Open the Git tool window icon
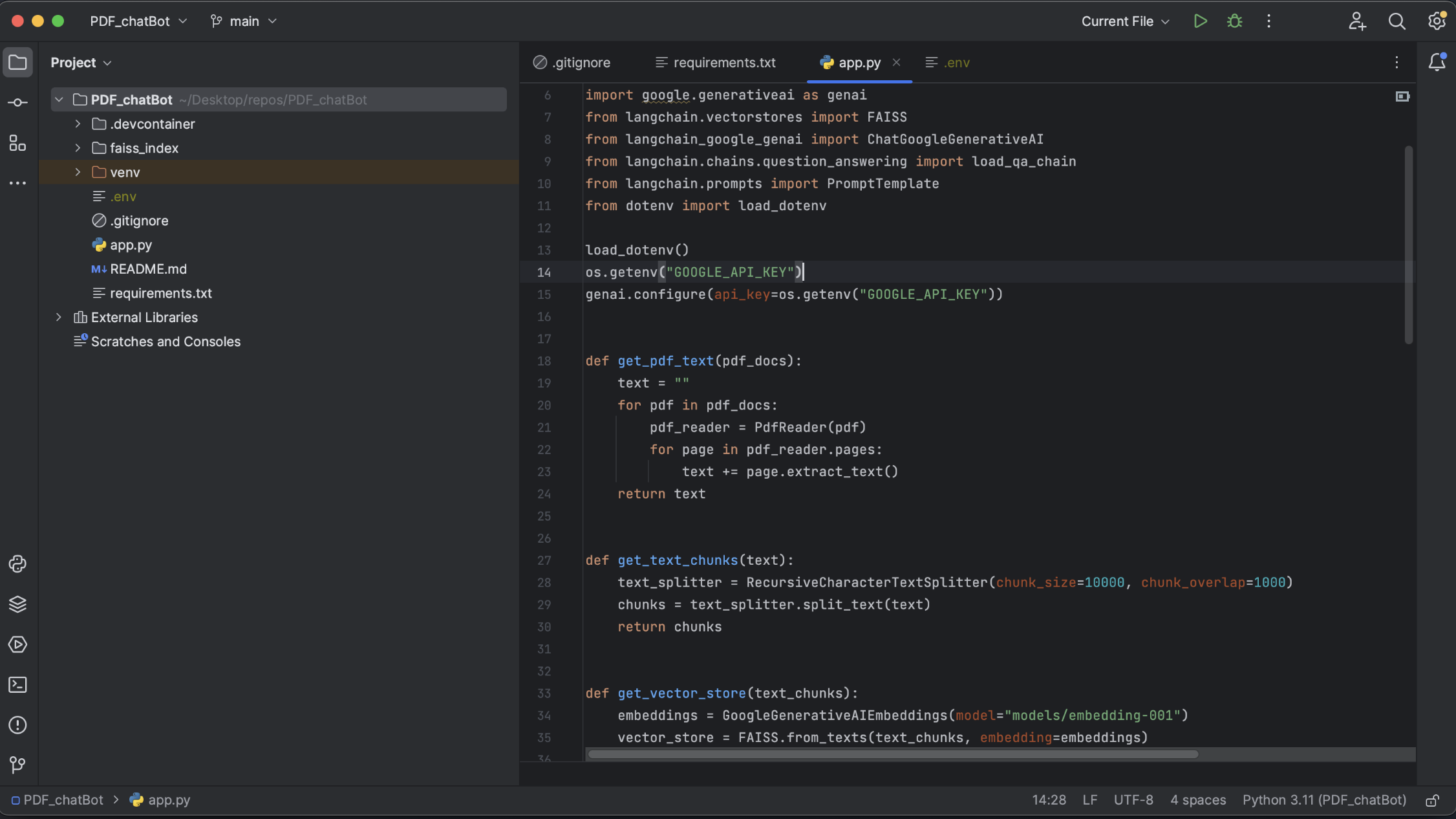Image resolution: width=1456 pixels, height=819 pixels. click(x=17, y=765)
